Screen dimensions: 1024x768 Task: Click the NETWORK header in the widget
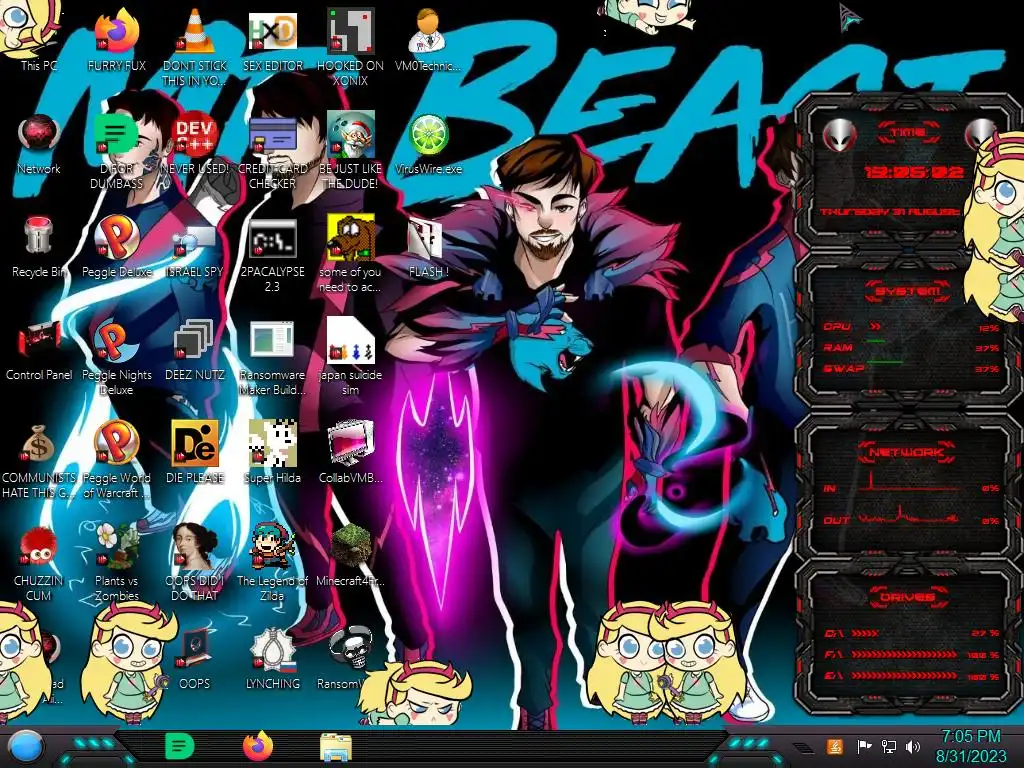coord(908,452)
